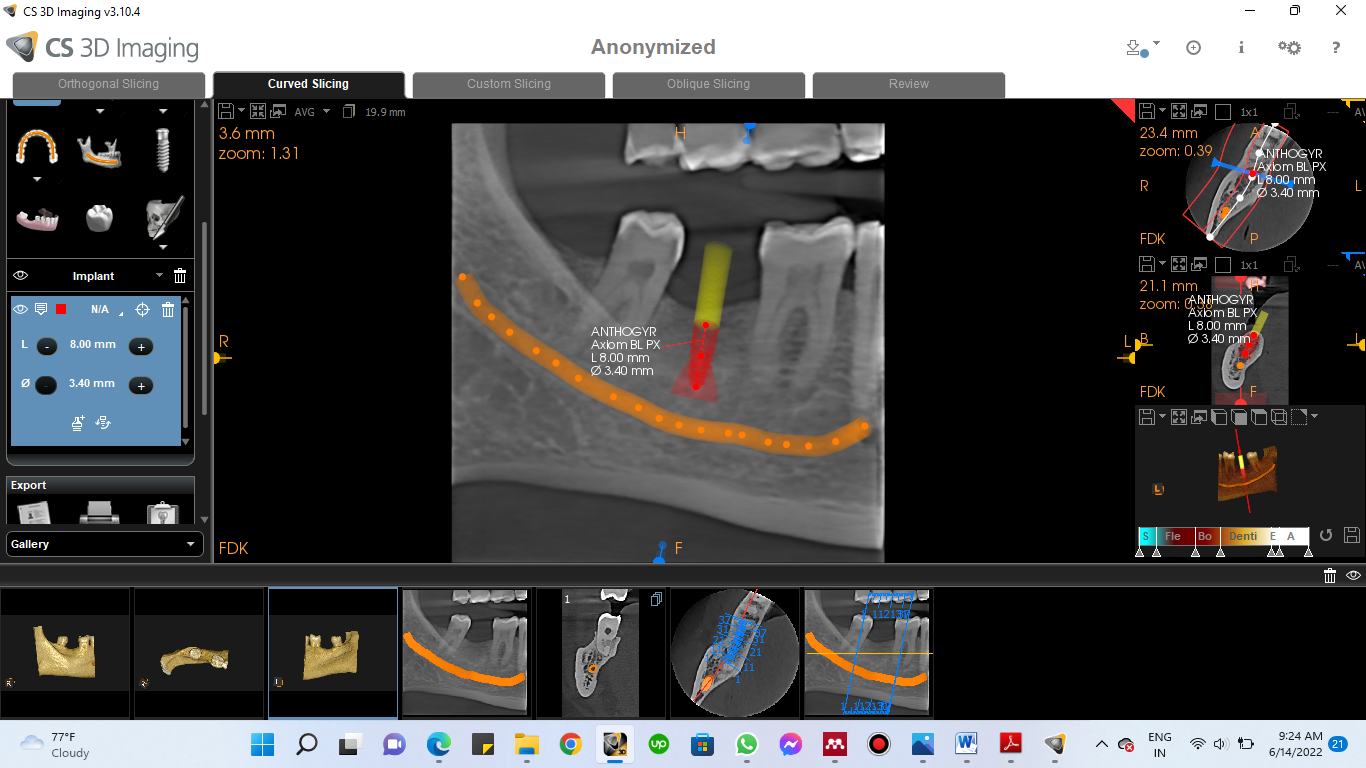Select the denture gums model tool
The height and width of the screenshot is (768, 1366).
36,218
